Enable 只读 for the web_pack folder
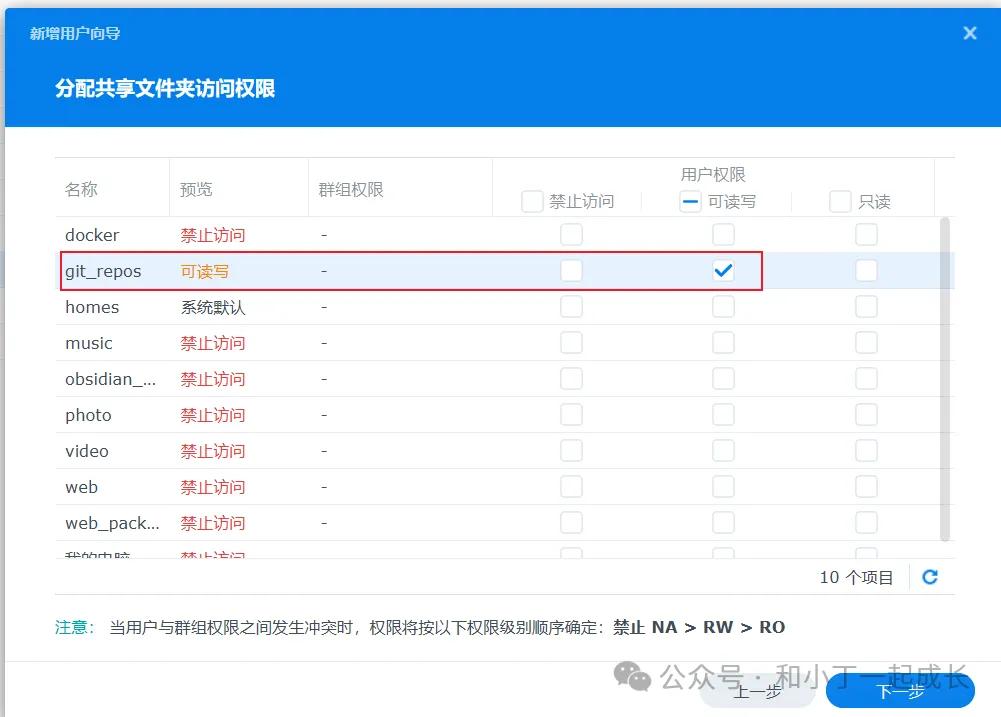The height and width of the screenshot is (717, 1001). [x=866, y=523]
